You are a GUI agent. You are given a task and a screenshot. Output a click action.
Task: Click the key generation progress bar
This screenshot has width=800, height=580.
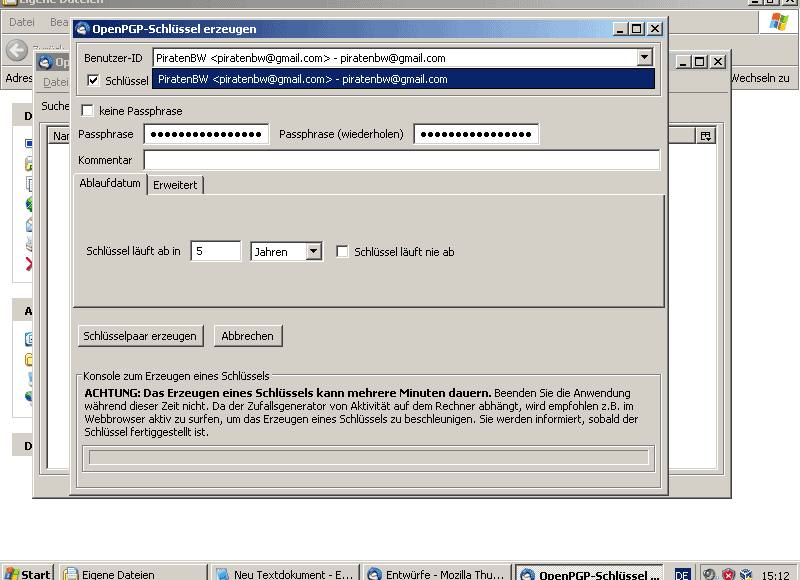368,457
